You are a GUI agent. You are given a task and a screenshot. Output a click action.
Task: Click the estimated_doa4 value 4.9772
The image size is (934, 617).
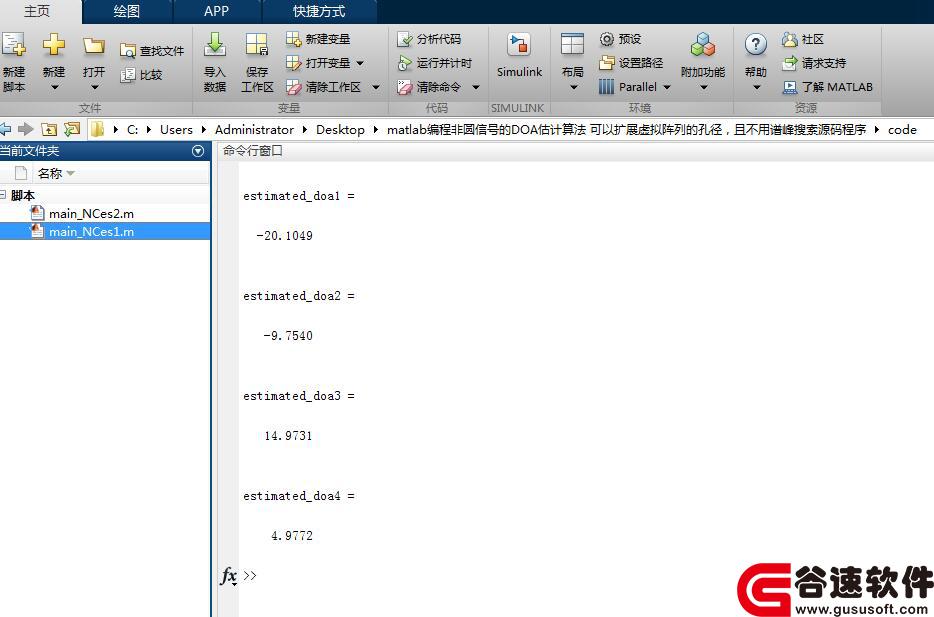coord(292,536)
